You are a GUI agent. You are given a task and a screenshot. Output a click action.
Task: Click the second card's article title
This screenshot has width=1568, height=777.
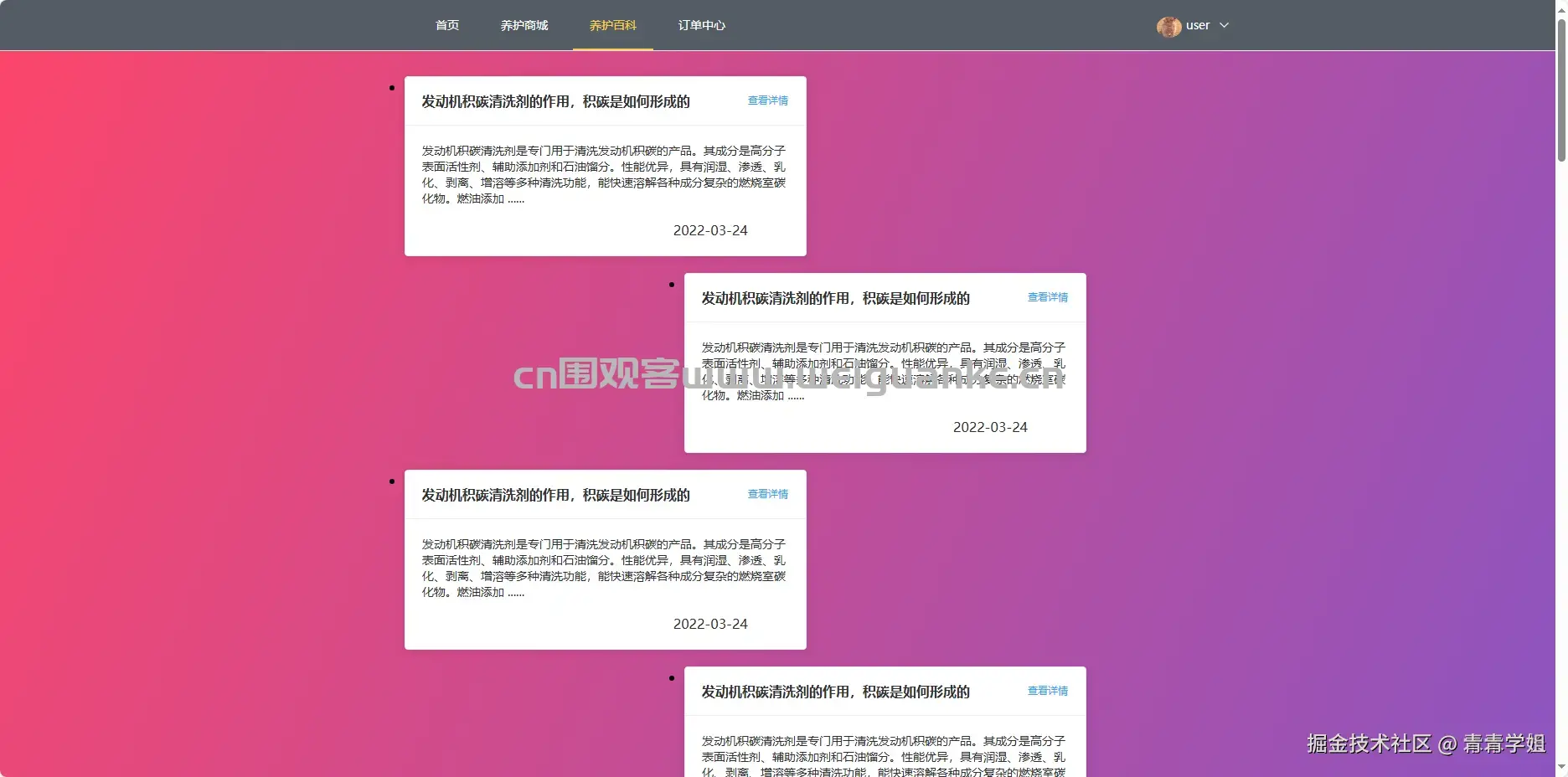835,298
